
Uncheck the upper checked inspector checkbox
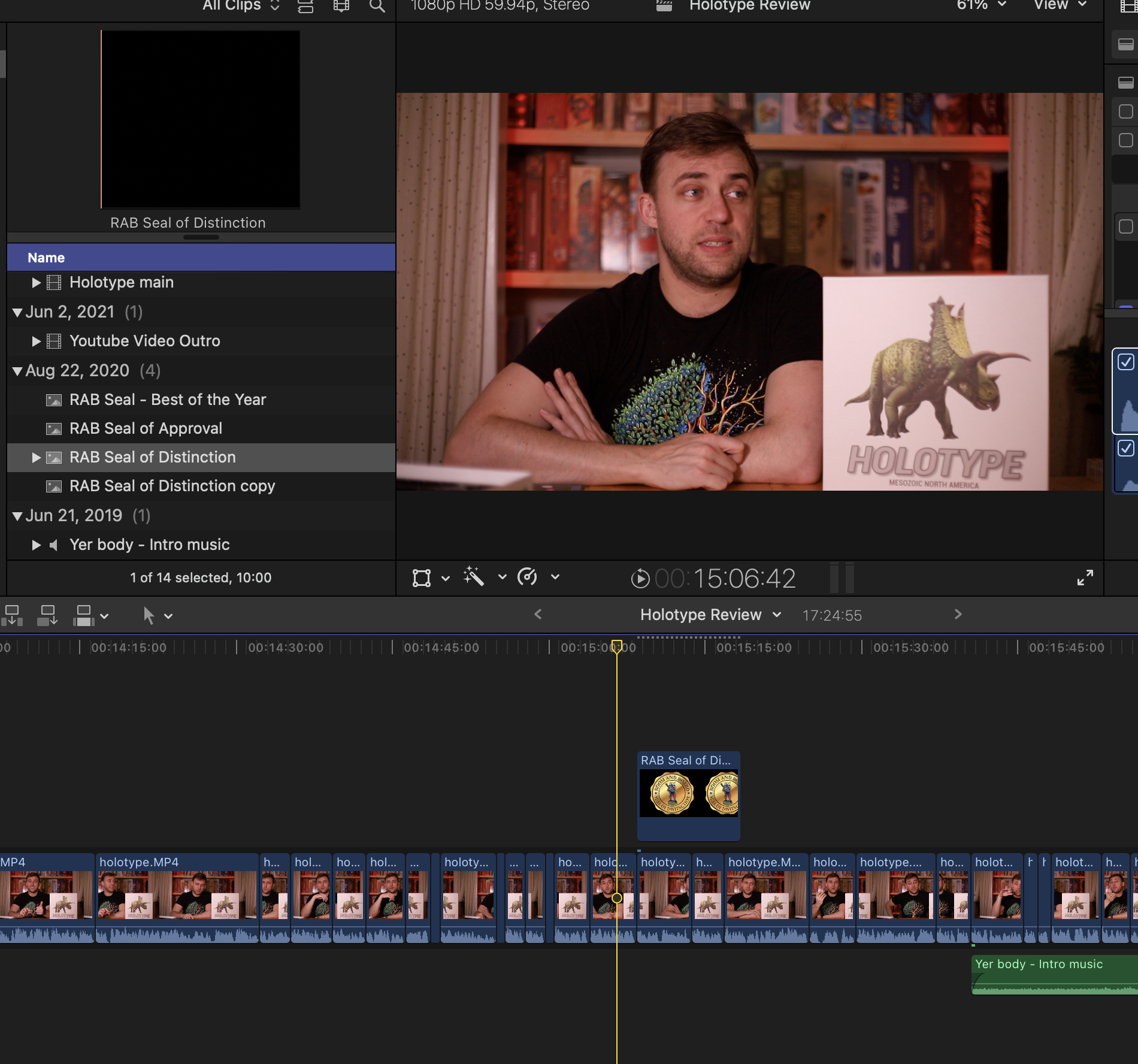click(x=1126, y=362)
